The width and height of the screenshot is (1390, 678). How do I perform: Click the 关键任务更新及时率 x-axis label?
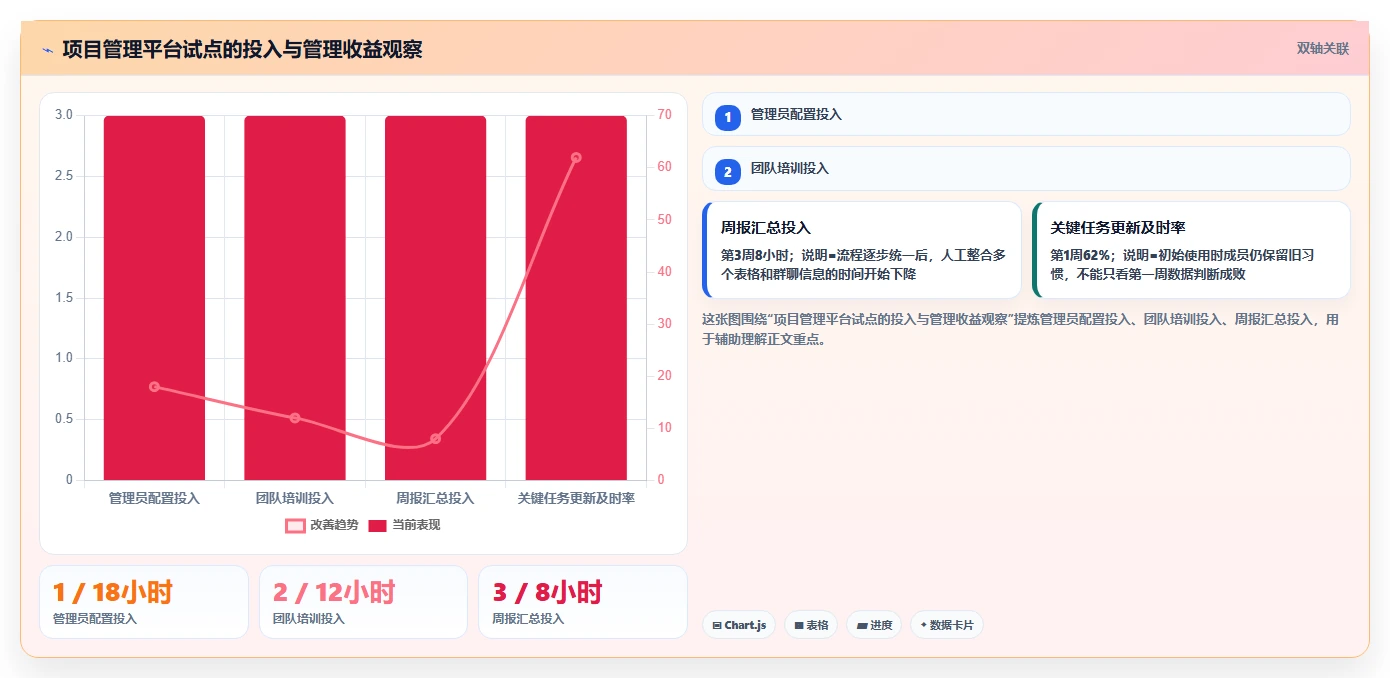click(x=576, y=498)
